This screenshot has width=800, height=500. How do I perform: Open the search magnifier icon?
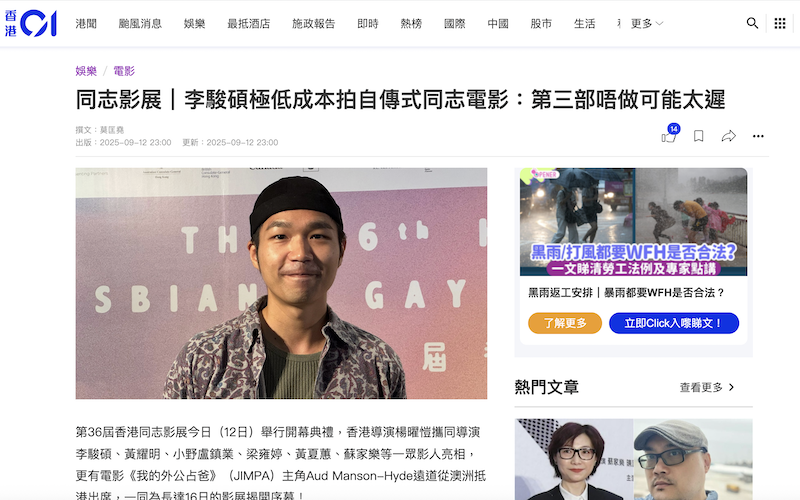752,23
